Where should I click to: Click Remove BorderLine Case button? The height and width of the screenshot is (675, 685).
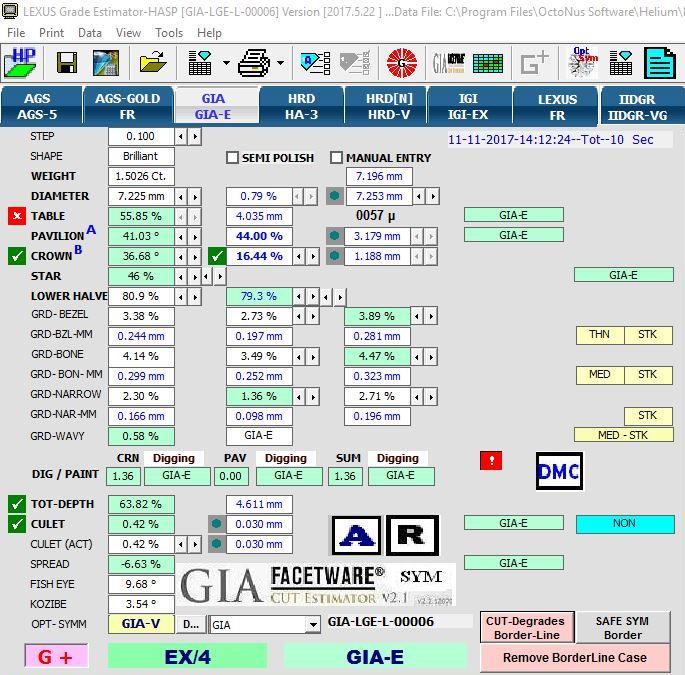(575, 658)
